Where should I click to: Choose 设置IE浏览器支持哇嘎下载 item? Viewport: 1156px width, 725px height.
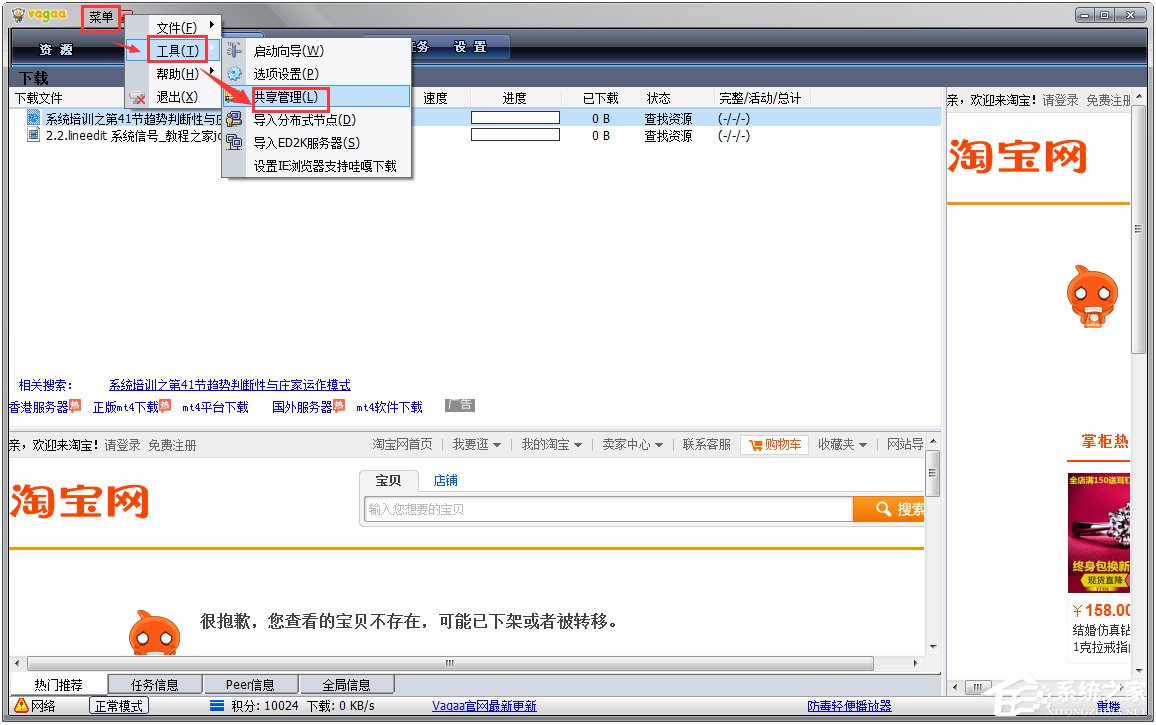click(325, 166)
